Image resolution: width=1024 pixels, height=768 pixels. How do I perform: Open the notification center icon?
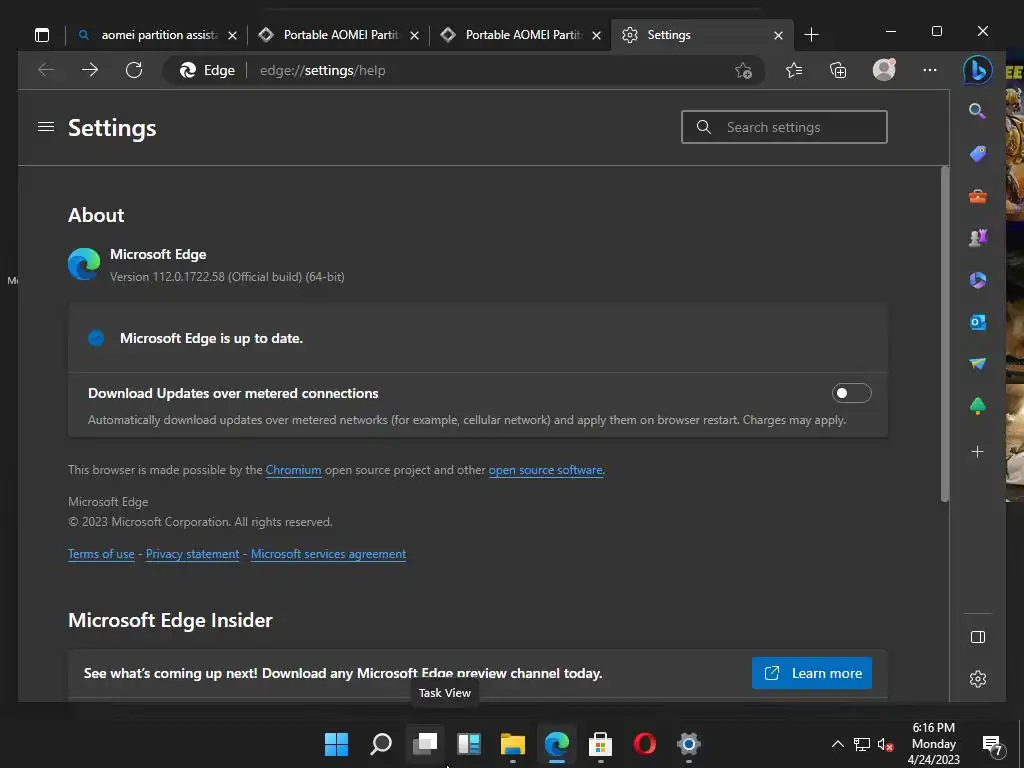pos(992,744)
